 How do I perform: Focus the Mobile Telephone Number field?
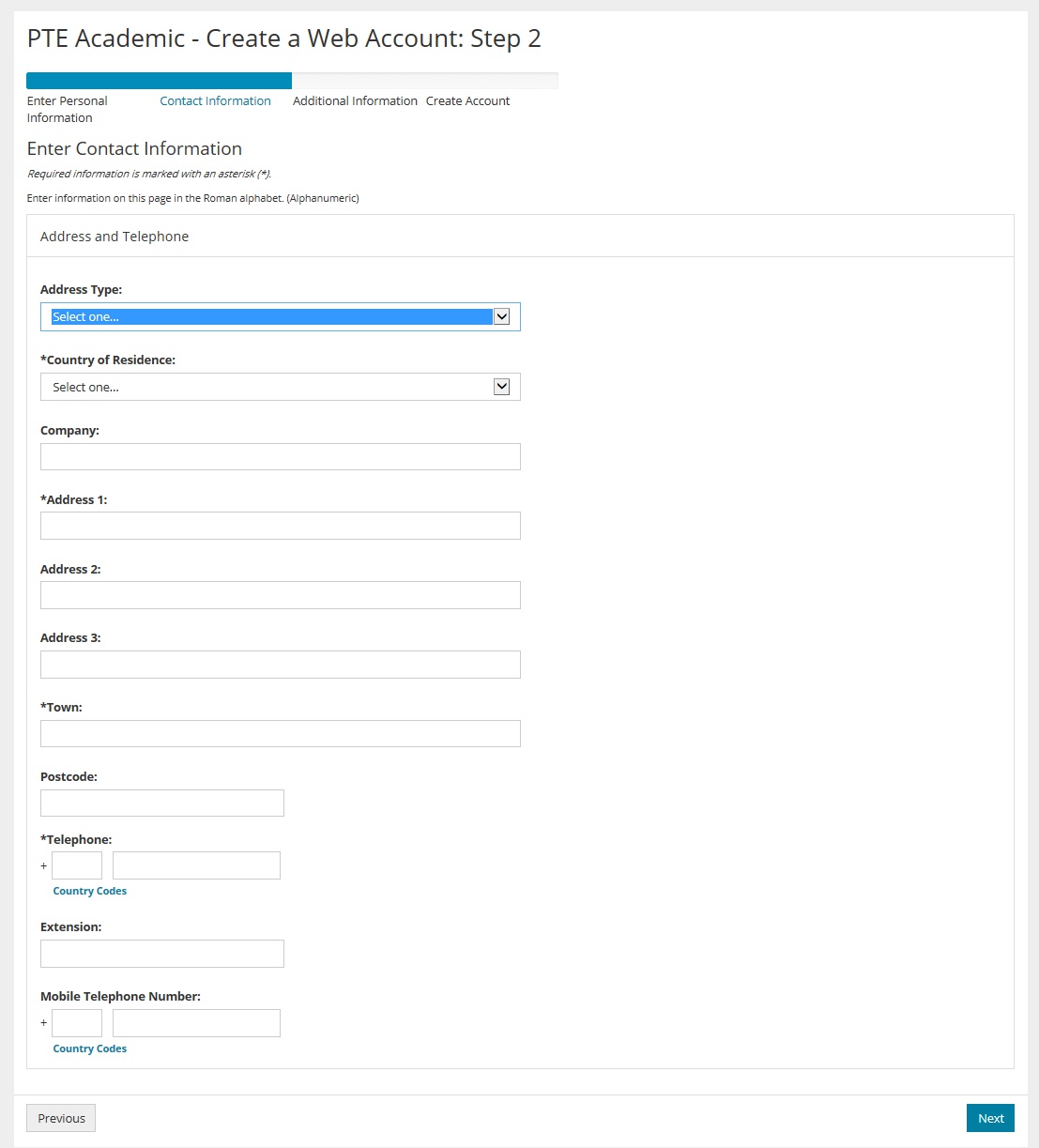[x=196, y=1023]
